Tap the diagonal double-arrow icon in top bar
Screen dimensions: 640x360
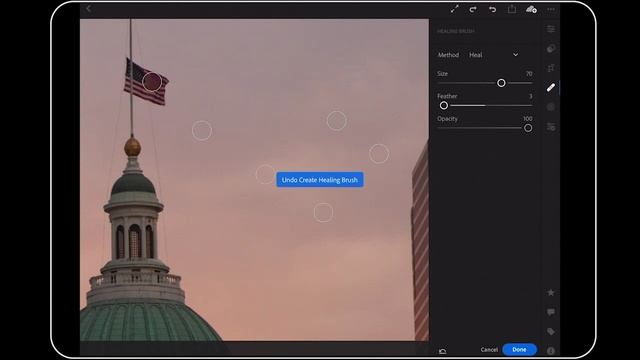tap(454, 9)
